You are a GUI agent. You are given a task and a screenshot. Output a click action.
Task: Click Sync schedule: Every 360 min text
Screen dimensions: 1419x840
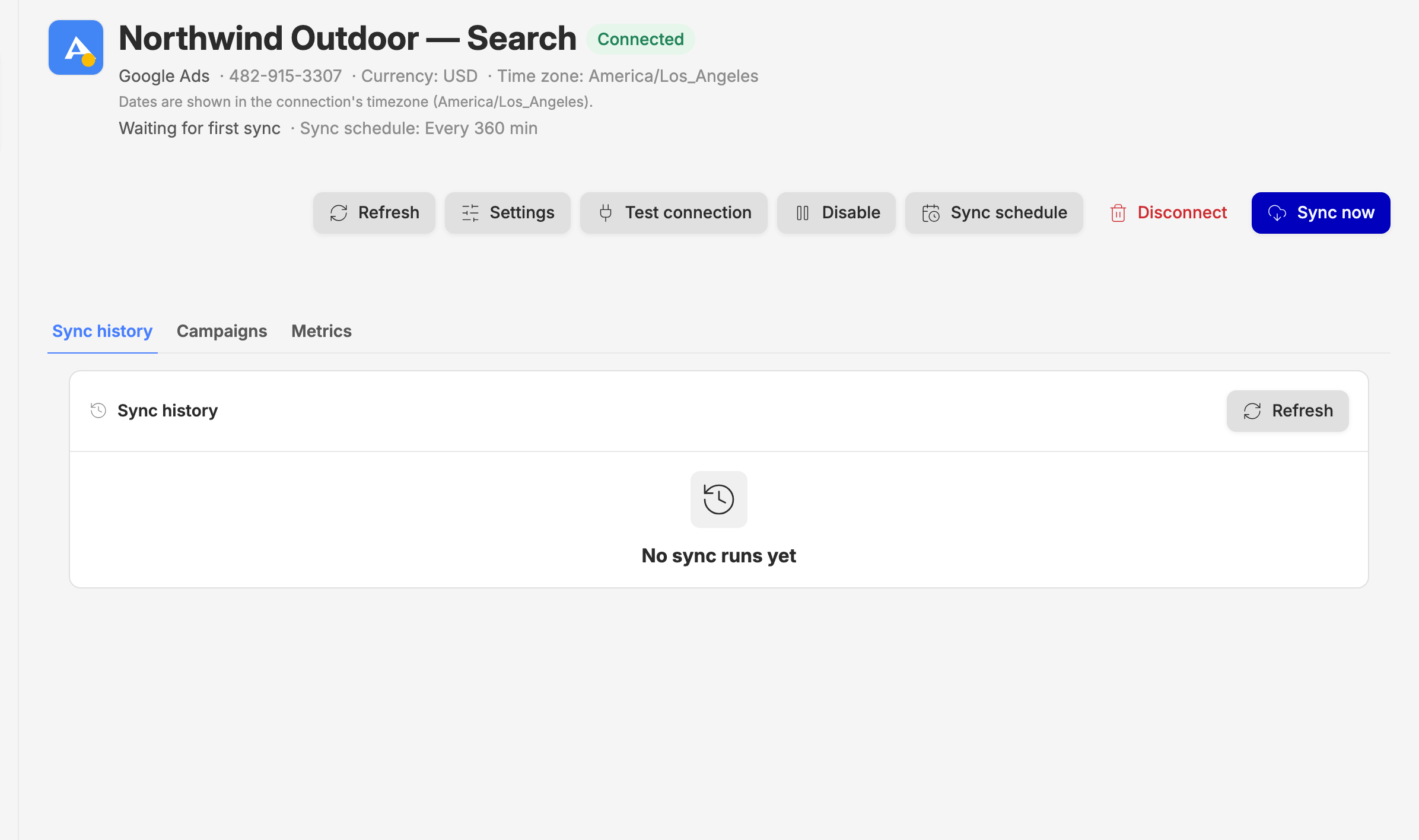[x=419, y=129]
